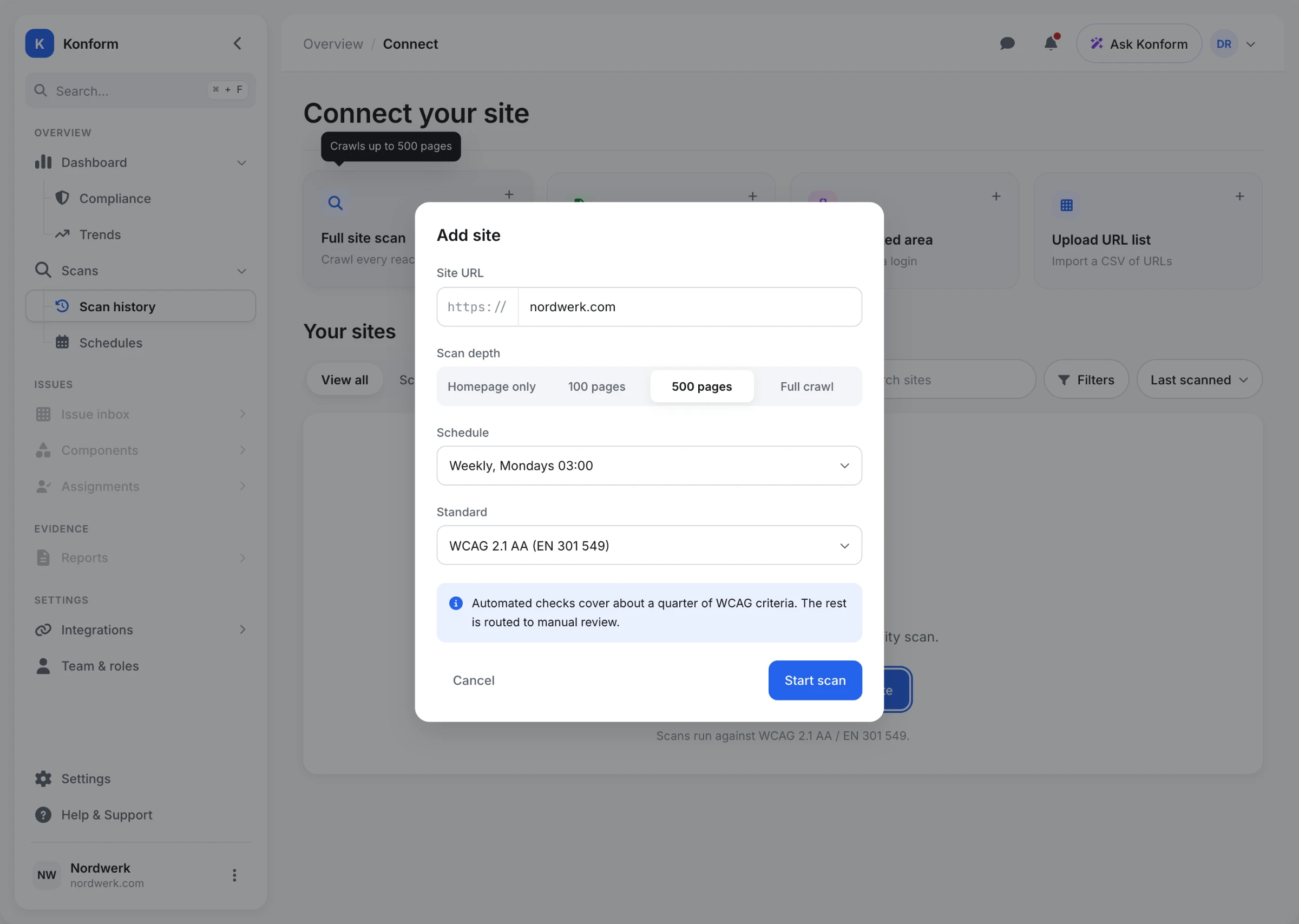Click the DR user avatar

1224,44
